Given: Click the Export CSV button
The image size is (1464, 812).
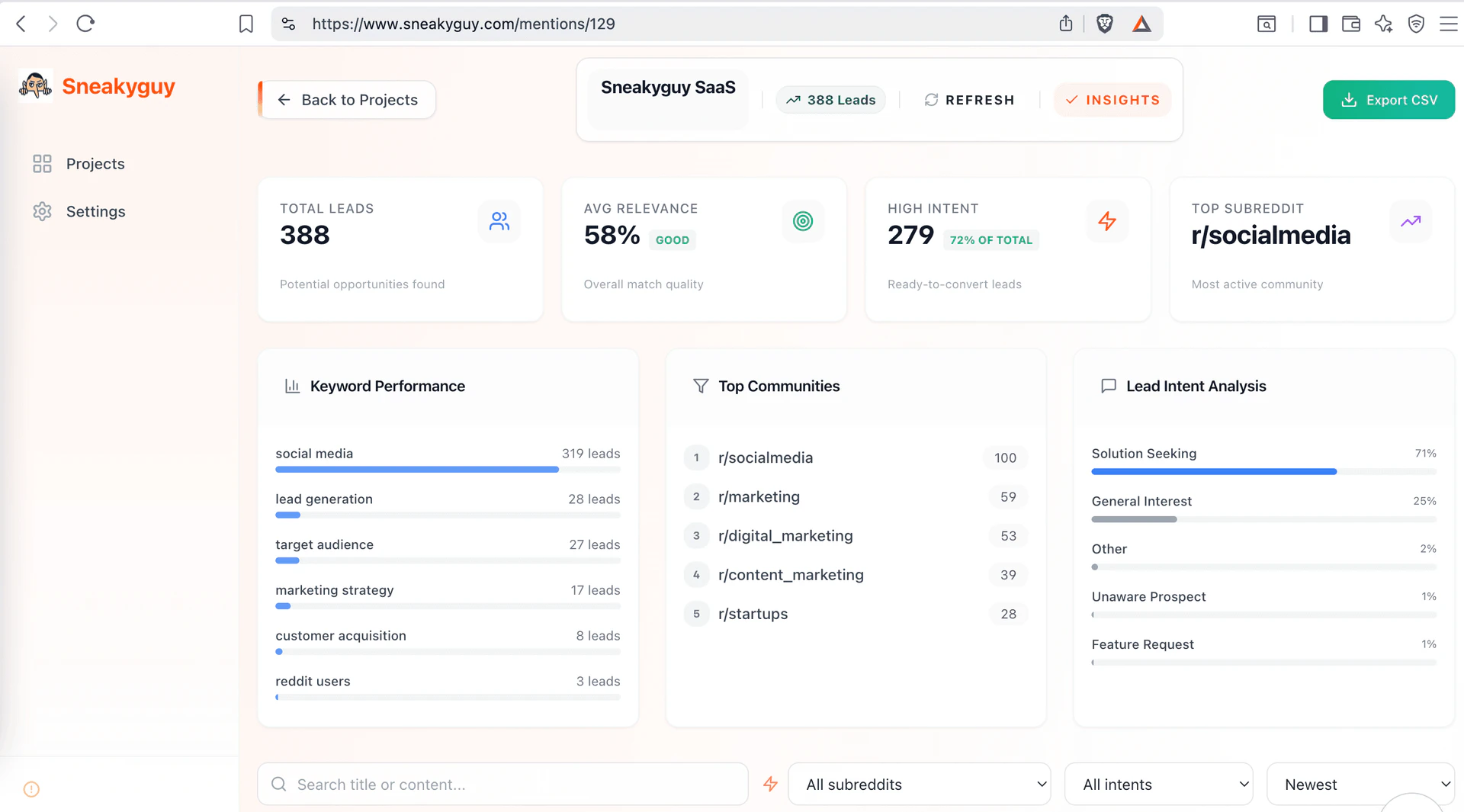Looking at the screenshot, I should [x=1388, y=99].
